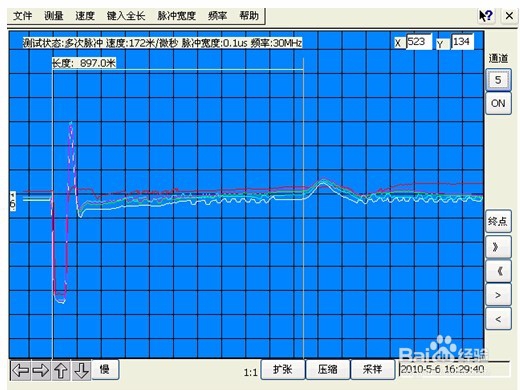Click the 采样 sampling button
This screenshot has width=520, height=390.
tap(373, 369)
